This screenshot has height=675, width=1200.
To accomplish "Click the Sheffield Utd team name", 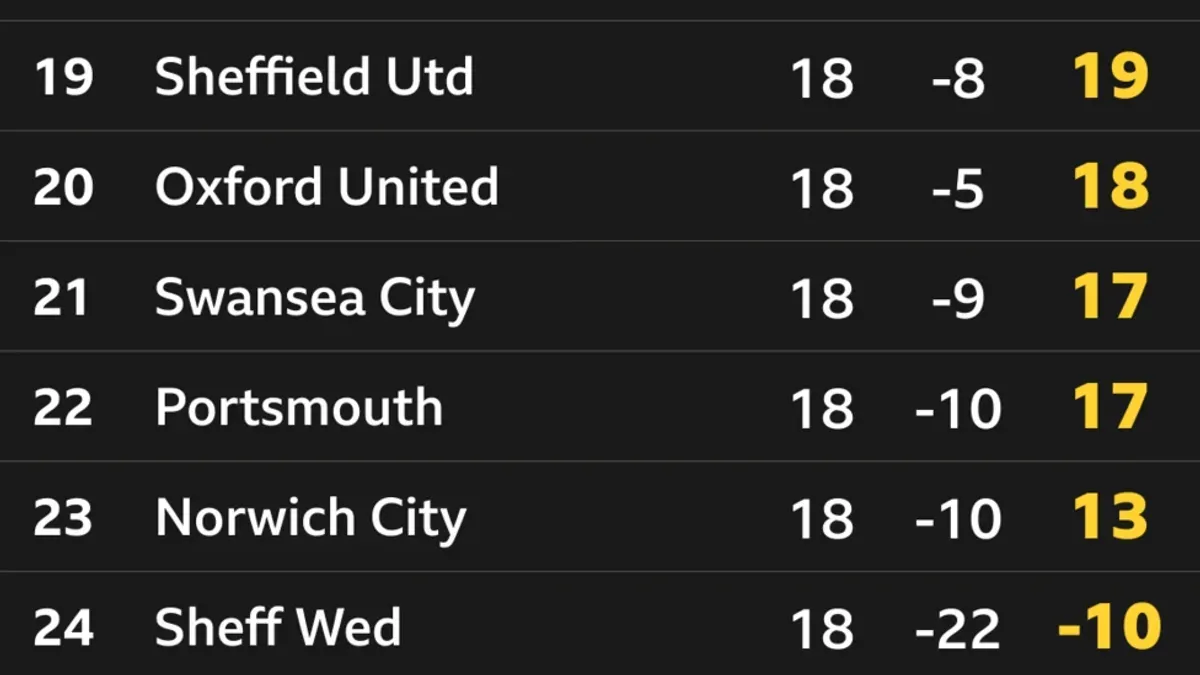I will pyautogui.click(x=314, y=77).
